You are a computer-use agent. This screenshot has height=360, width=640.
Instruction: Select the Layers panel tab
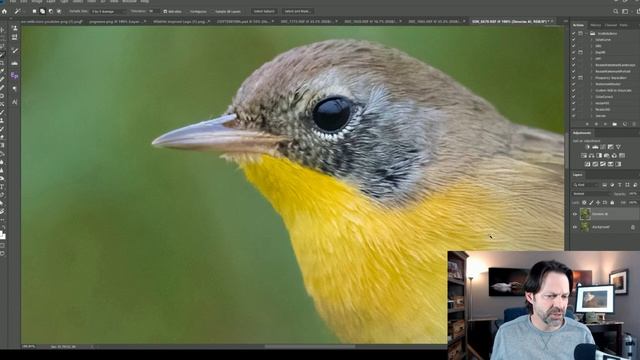tap(578, 175)
